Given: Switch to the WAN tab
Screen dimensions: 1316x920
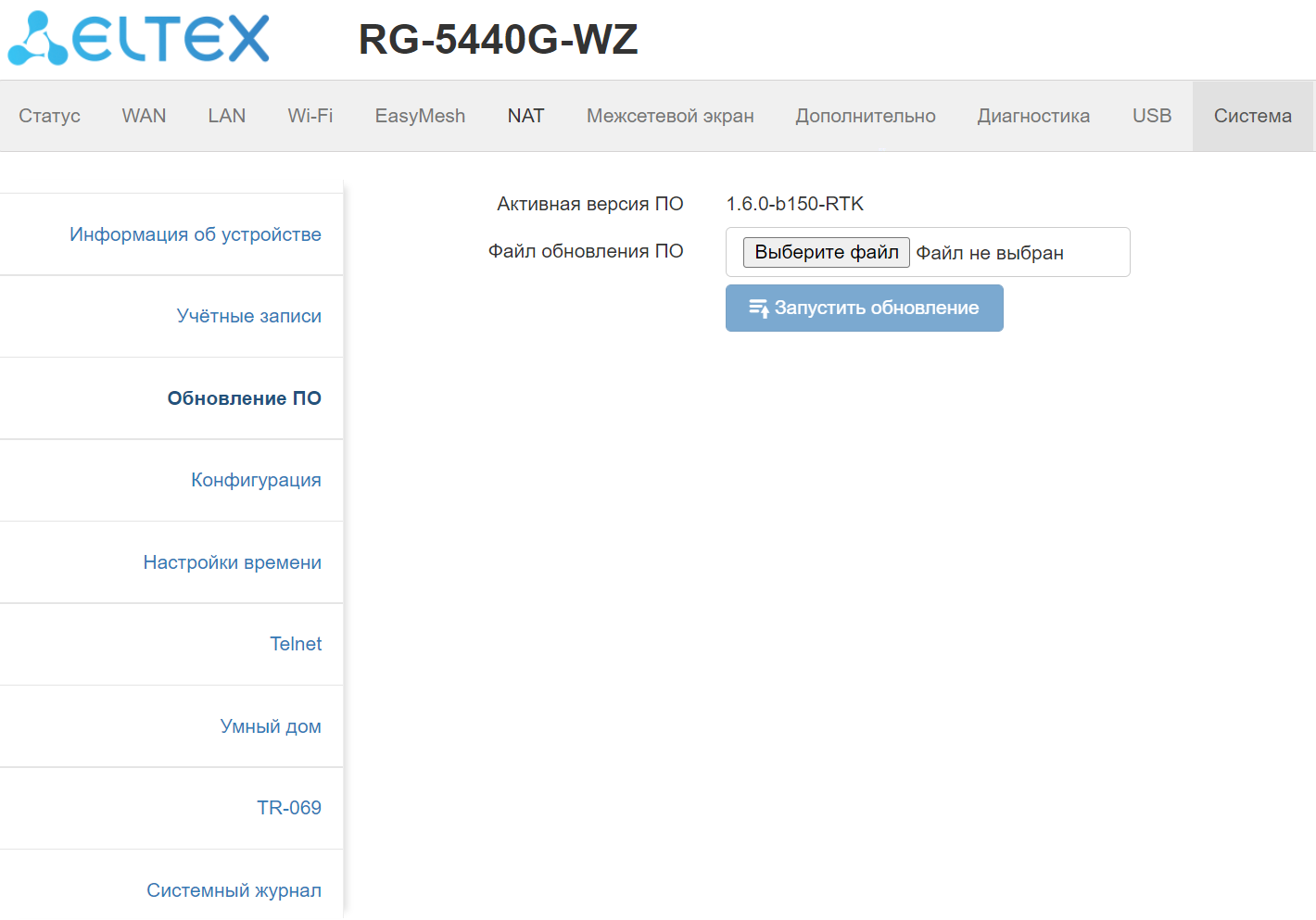Looking at the screenshot, I should coord(144,116).
